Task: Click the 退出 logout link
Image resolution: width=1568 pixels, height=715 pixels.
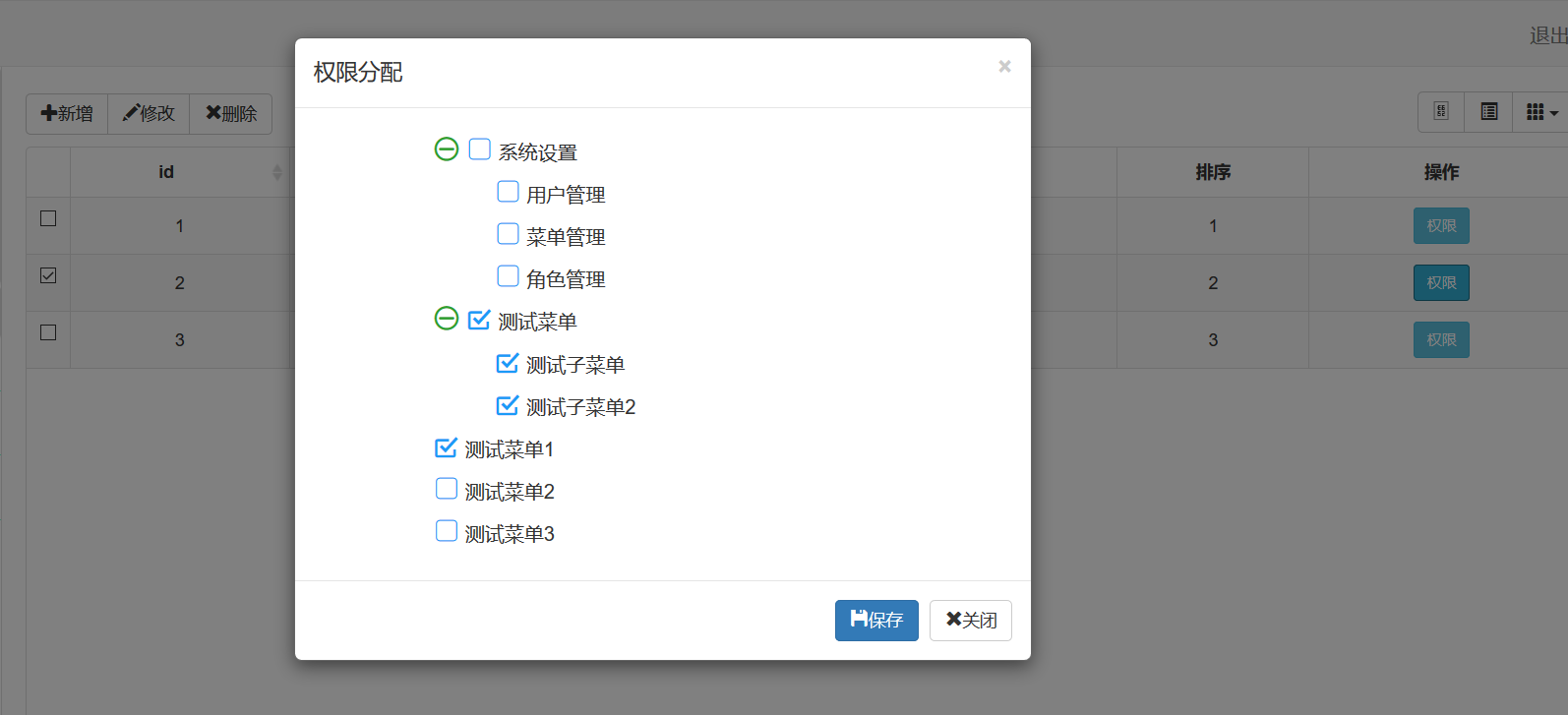Action: (1548, 35)
